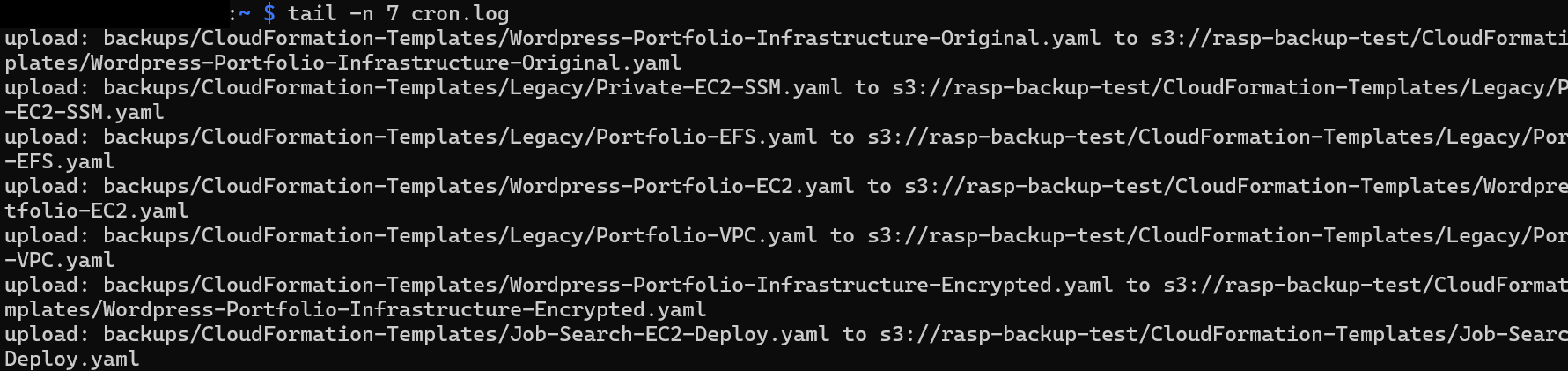Click the tail command text

pos(312,13)
